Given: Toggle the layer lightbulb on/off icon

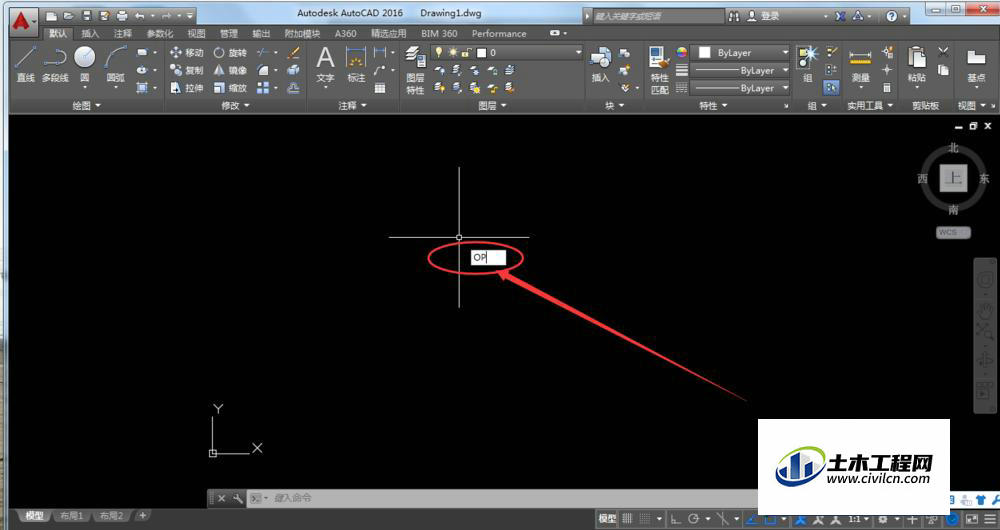Looking at the screenshot, I should click(x=439, y=53).
